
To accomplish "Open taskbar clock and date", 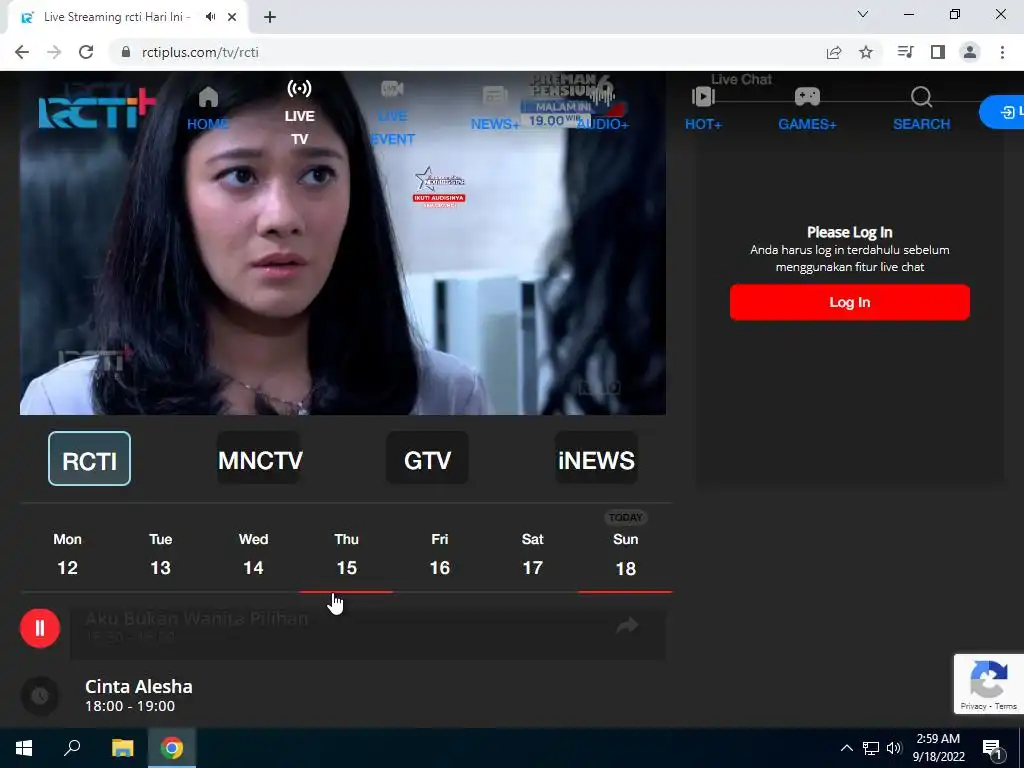I will (x=938, y=748).
